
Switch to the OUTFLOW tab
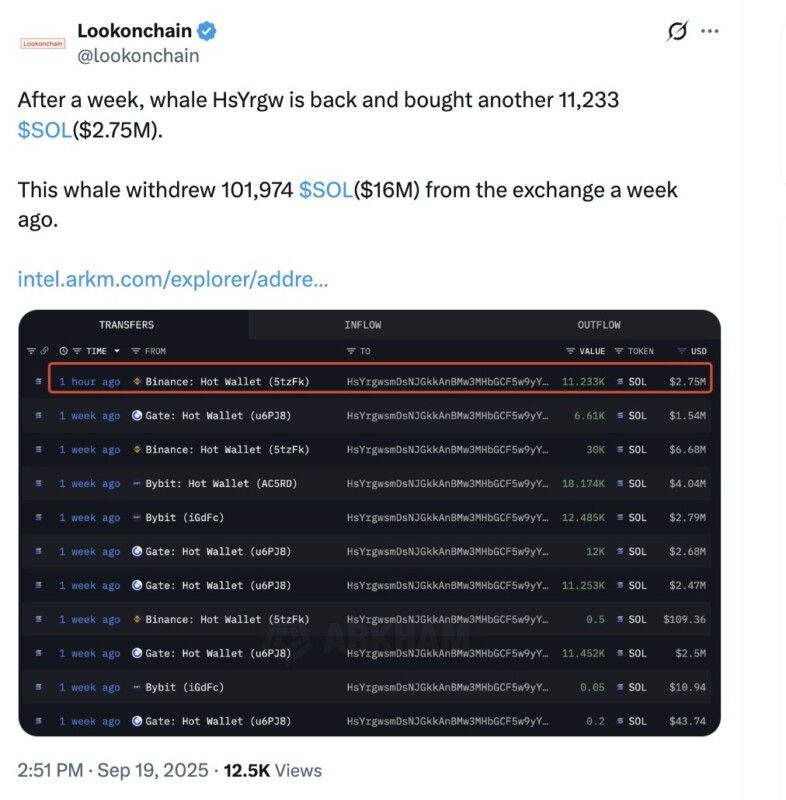(x=598, y=325)
